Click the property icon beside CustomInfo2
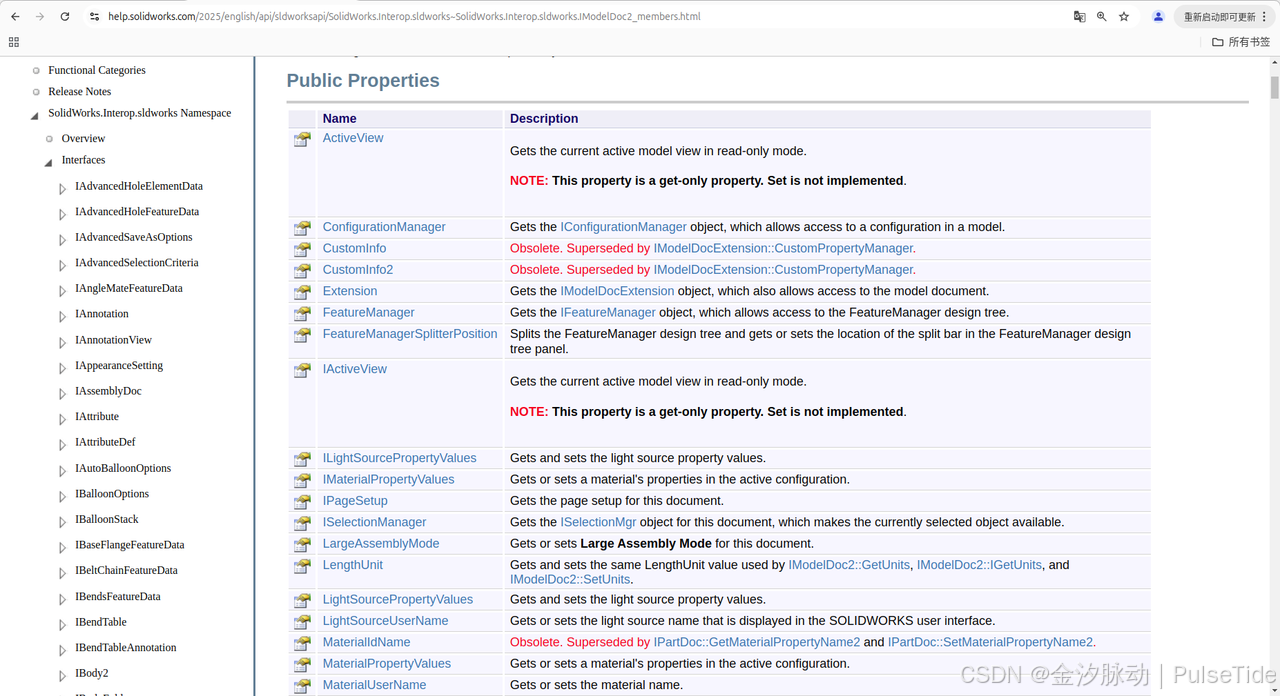 click(302, 271)
